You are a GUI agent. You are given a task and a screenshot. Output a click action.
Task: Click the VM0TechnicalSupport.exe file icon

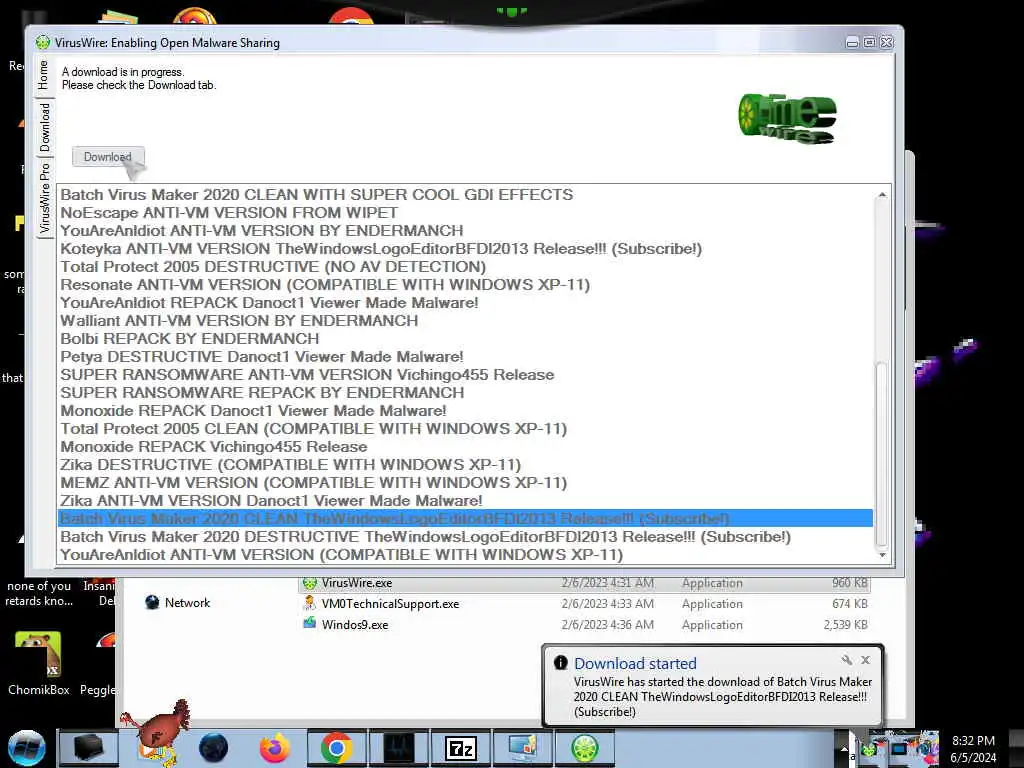(x=310, y=603)
